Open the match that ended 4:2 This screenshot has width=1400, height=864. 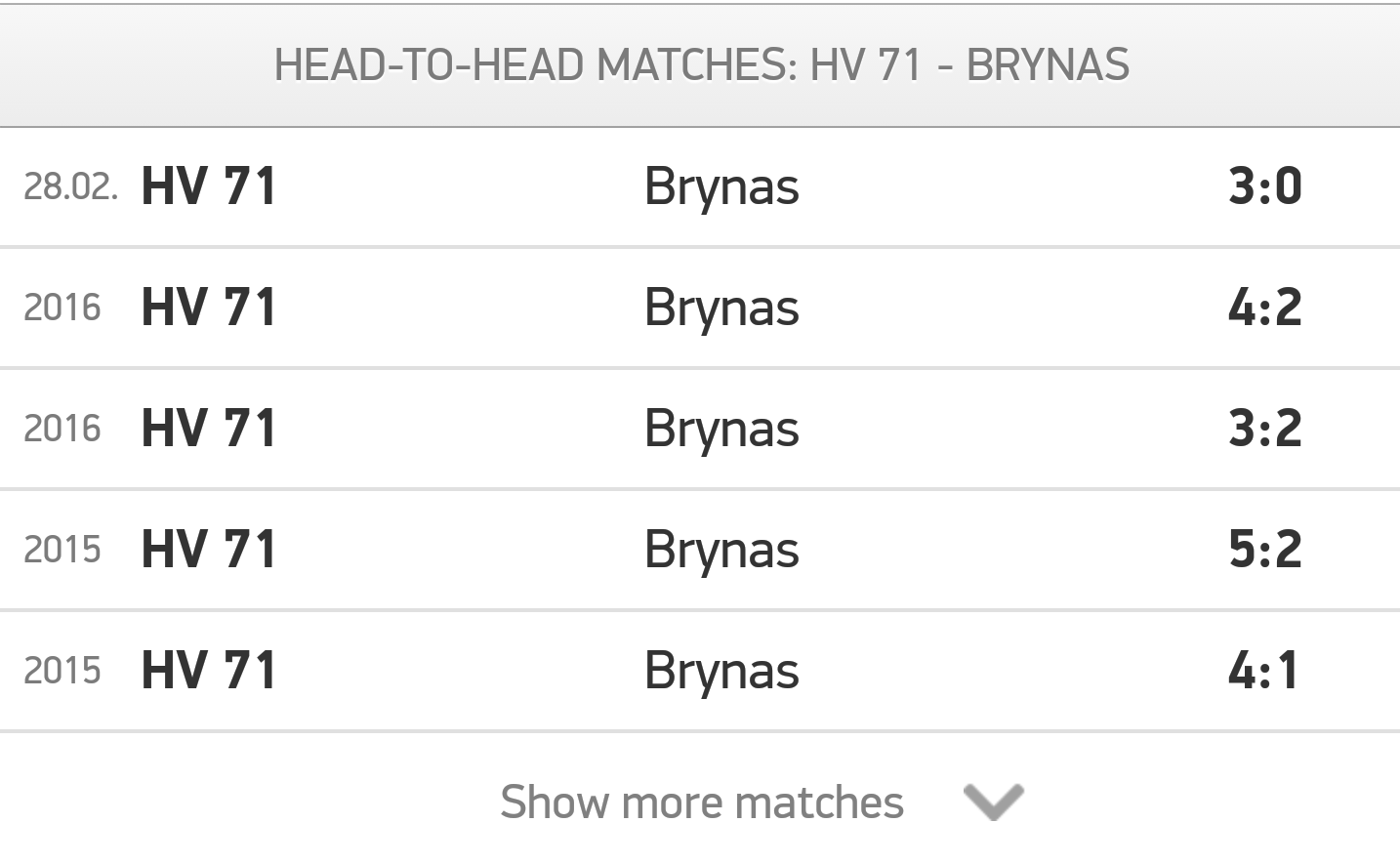click(x=700, y=308)
